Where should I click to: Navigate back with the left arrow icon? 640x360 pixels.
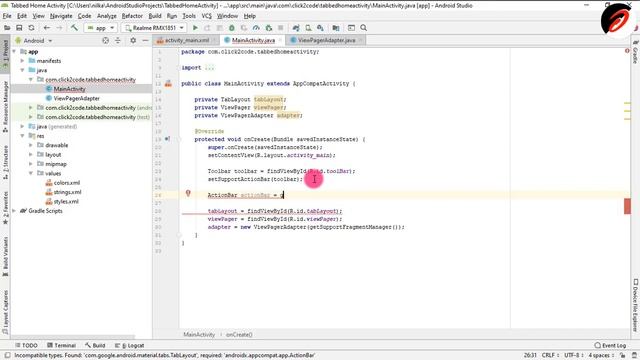[47, 28]
